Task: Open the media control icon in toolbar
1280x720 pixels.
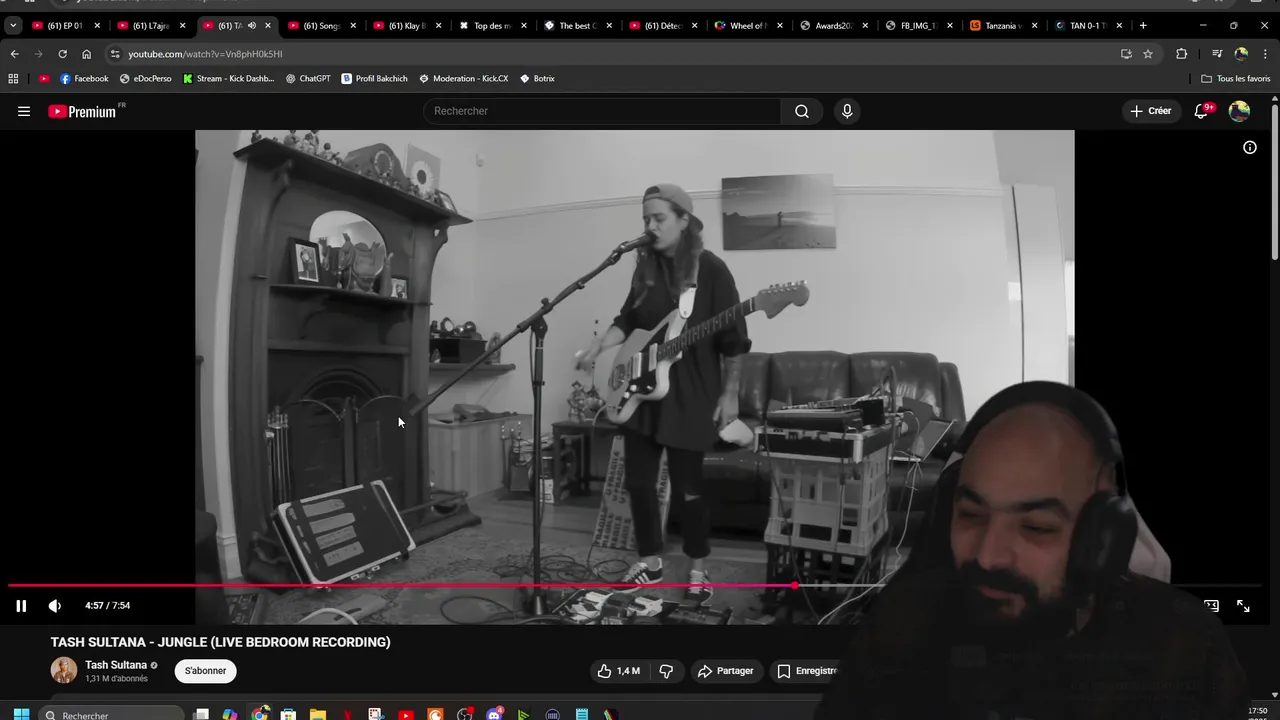Action: click(x=1217, y=54)
